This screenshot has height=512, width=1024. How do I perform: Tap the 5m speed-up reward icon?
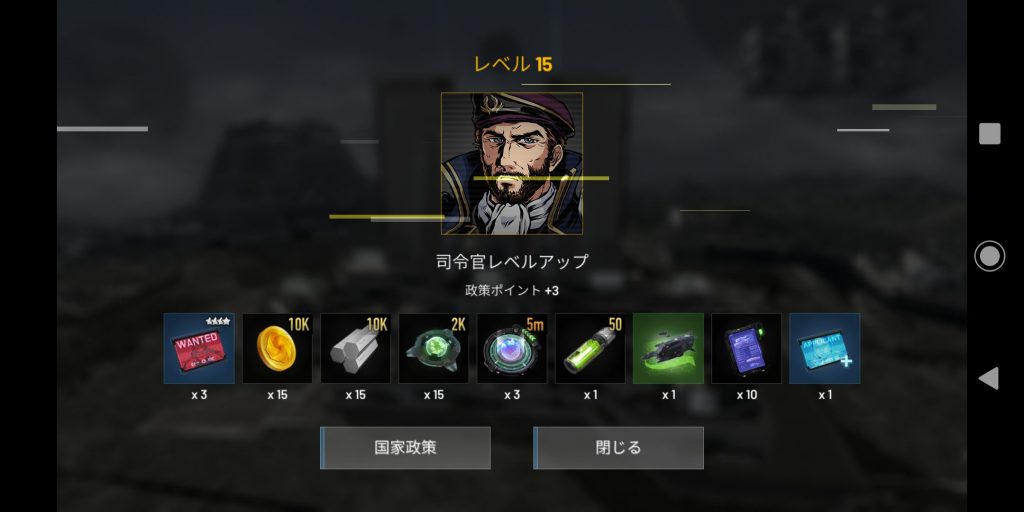pyautogui.click(x=512, y=348)
